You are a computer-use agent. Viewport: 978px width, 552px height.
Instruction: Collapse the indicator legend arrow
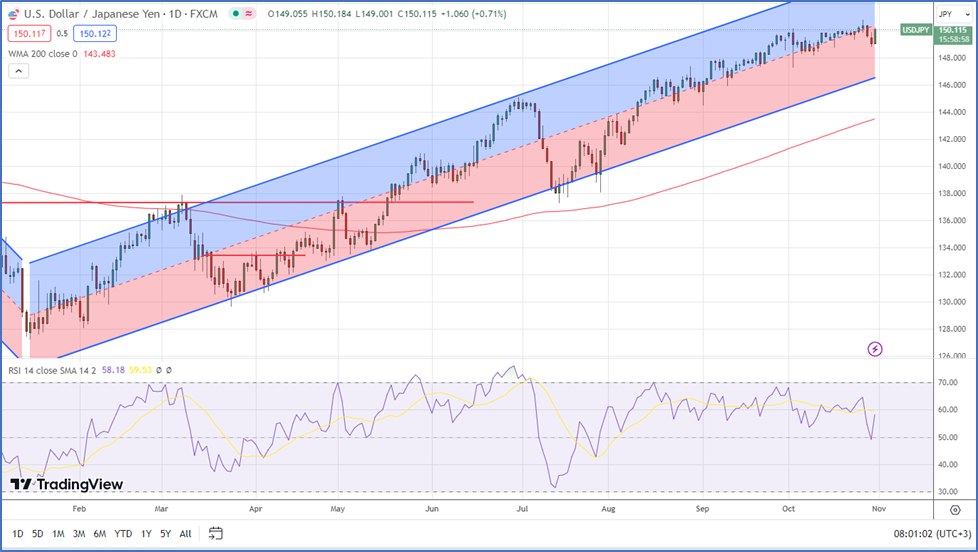pos(19,71)
